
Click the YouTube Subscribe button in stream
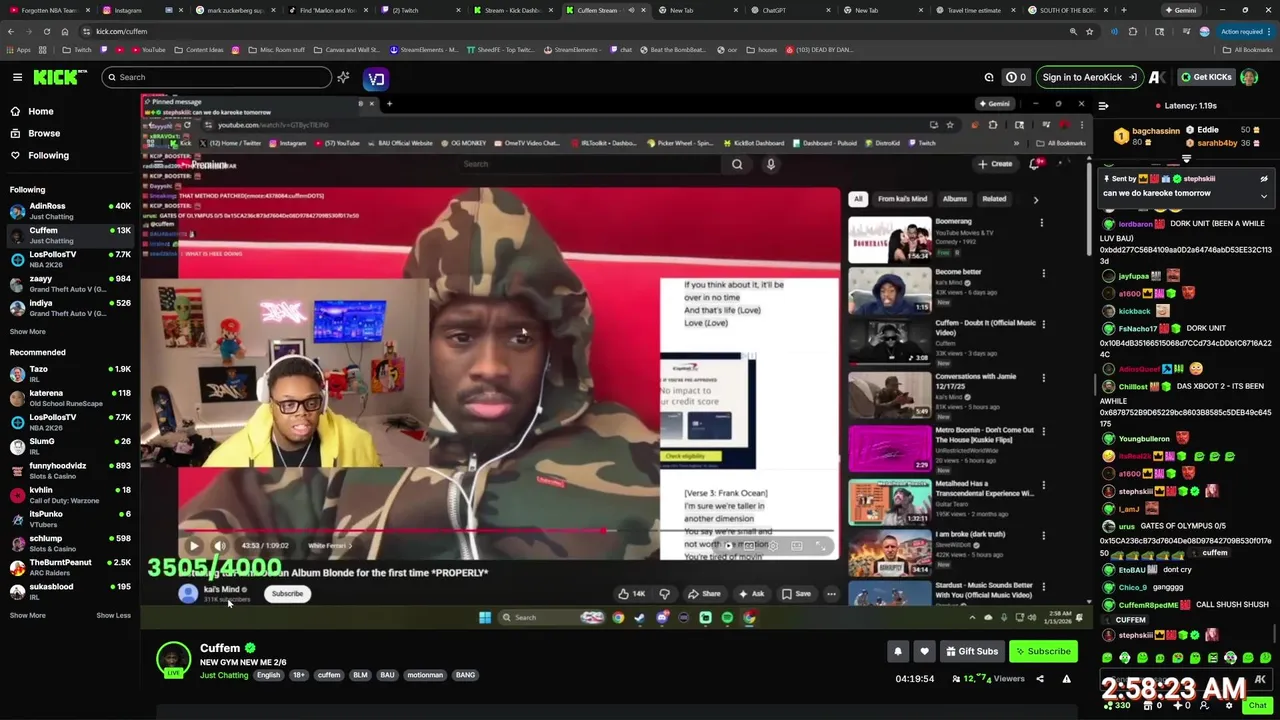click(287, 594)
